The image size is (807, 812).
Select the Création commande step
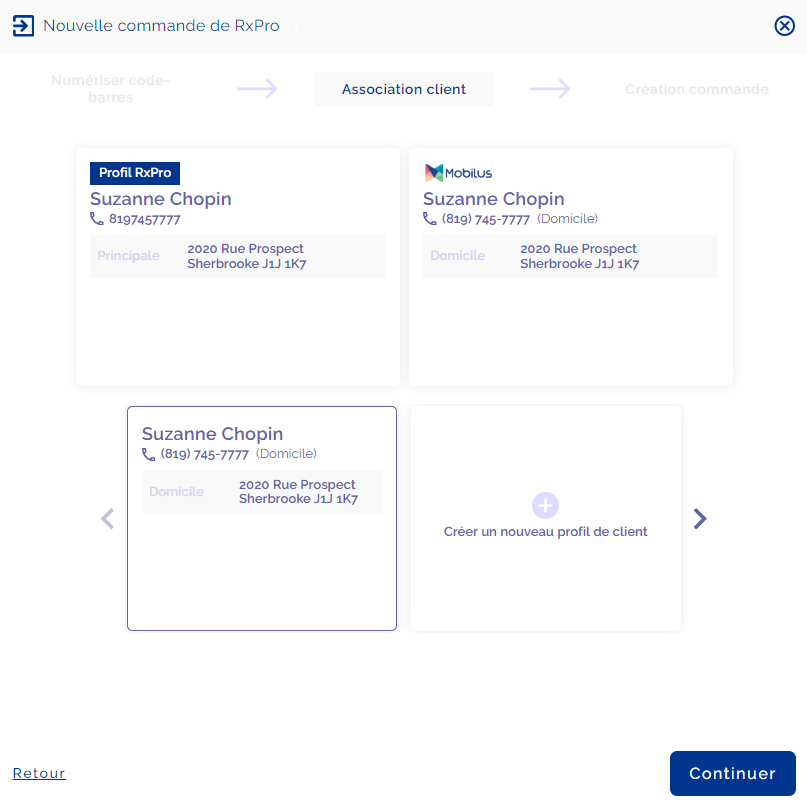coord(697,89)
